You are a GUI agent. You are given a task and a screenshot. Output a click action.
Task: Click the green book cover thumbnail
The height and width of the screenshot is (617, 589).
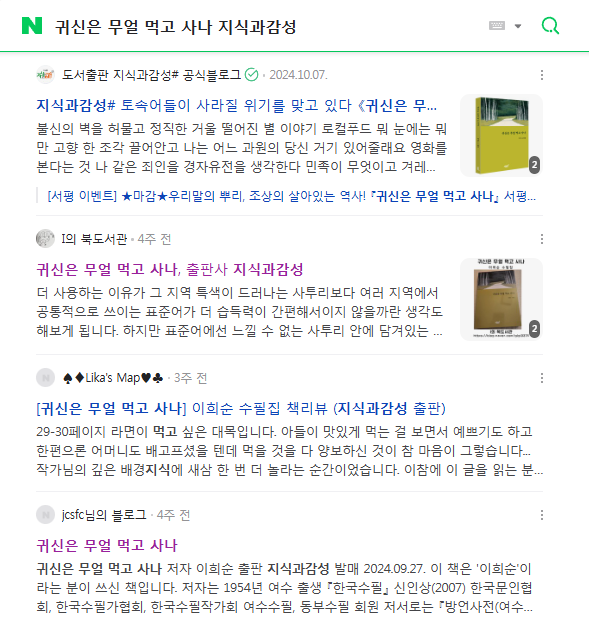click(501, 135)
